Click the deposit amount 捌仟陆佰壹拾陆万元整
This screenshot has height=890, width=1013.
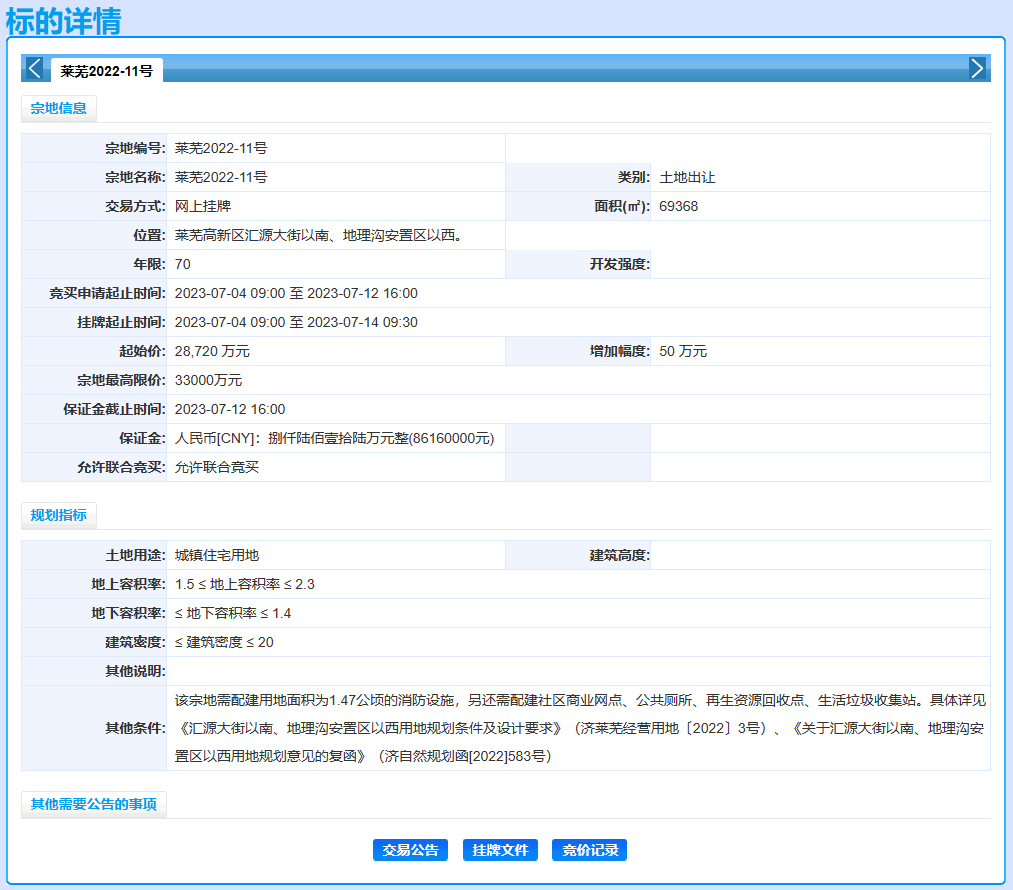coord(339,439)
